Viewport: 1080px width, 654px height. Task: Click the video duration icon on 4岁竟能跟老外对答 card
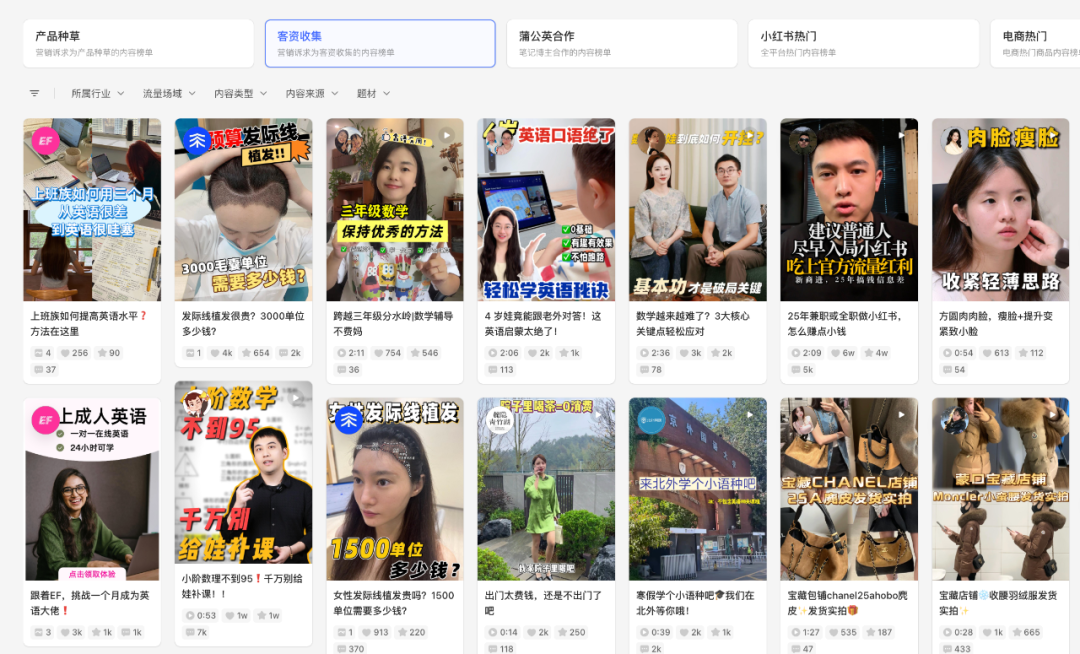pos(491,352)
